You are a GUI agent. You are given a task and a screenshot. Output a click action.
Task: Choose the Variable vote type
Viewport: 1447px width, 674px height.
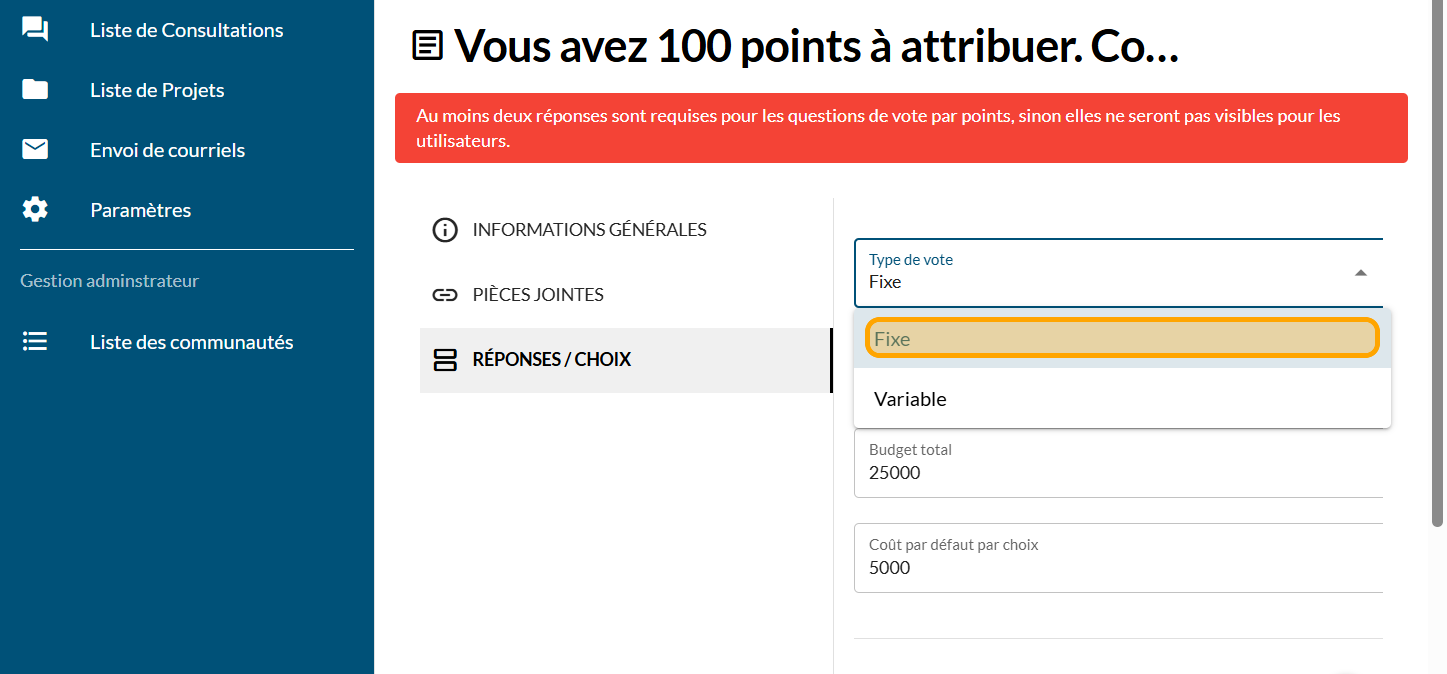tap(1121, 399)
